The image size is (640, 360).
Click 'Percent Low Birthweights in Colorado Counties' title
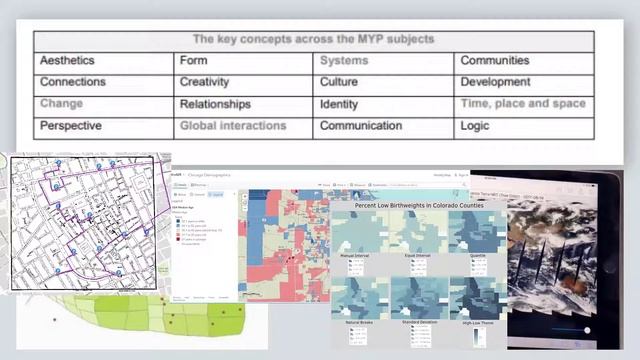(419, 205)
